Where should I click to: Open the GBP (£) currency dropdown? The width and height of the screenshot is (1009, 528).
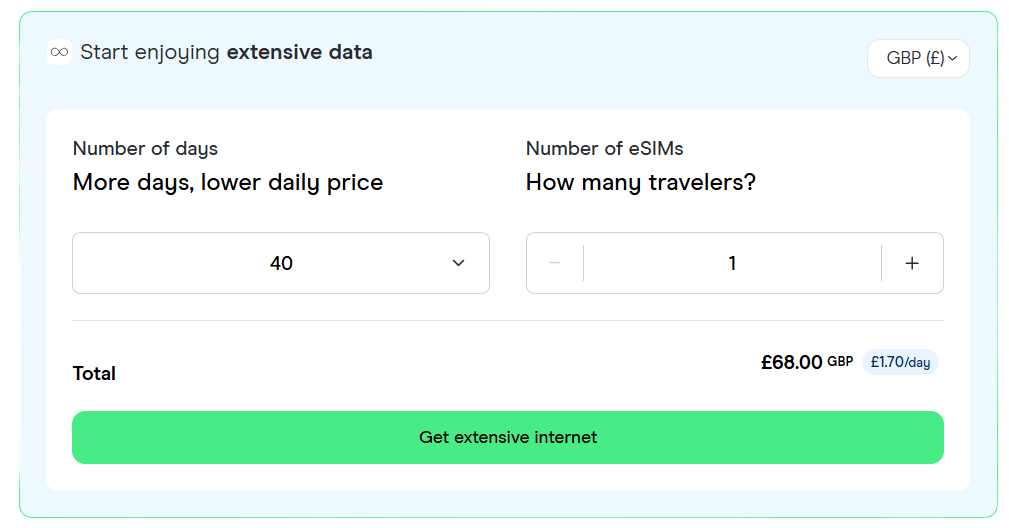coord(918,59)
